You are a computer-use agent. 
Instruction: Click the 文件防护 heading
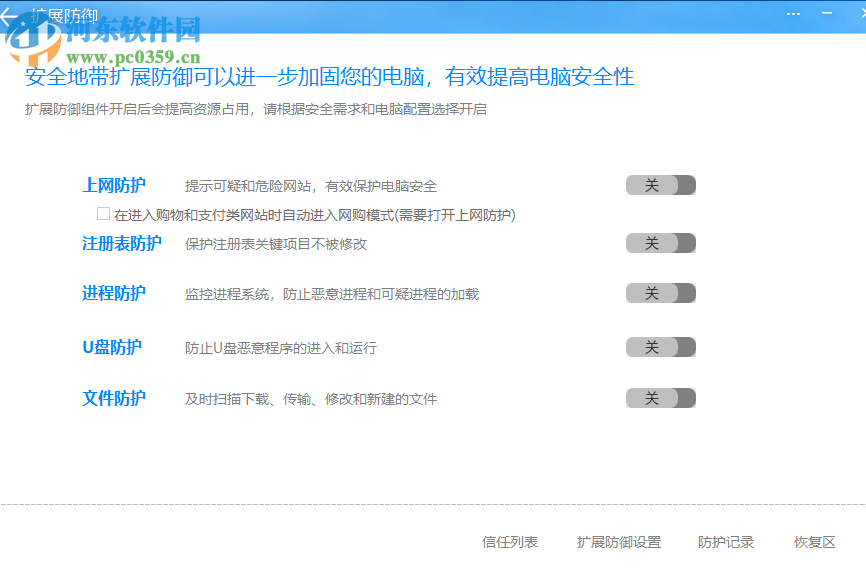click(114, 398)
